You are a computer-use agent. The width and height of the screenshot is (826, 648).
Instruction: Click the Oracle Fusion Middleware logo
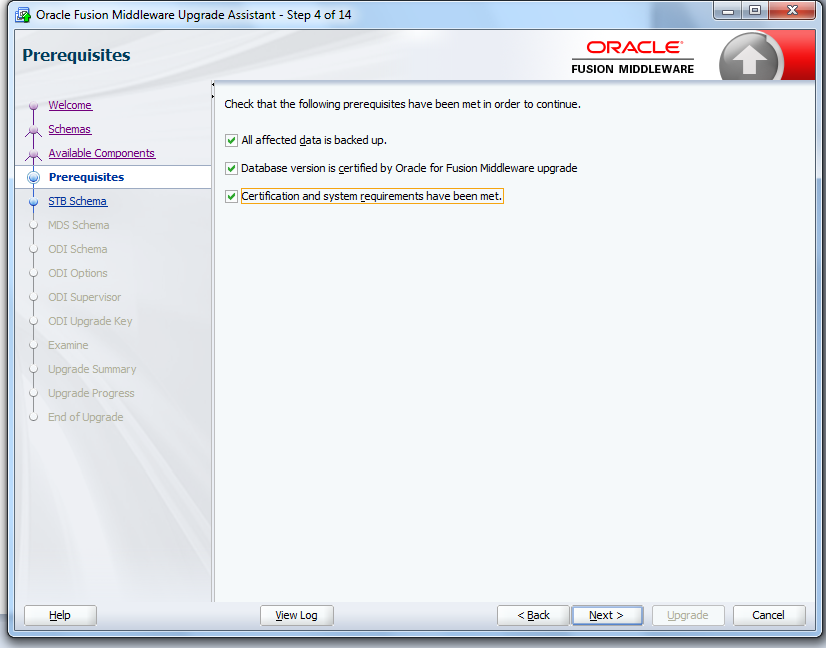point(633,57)
